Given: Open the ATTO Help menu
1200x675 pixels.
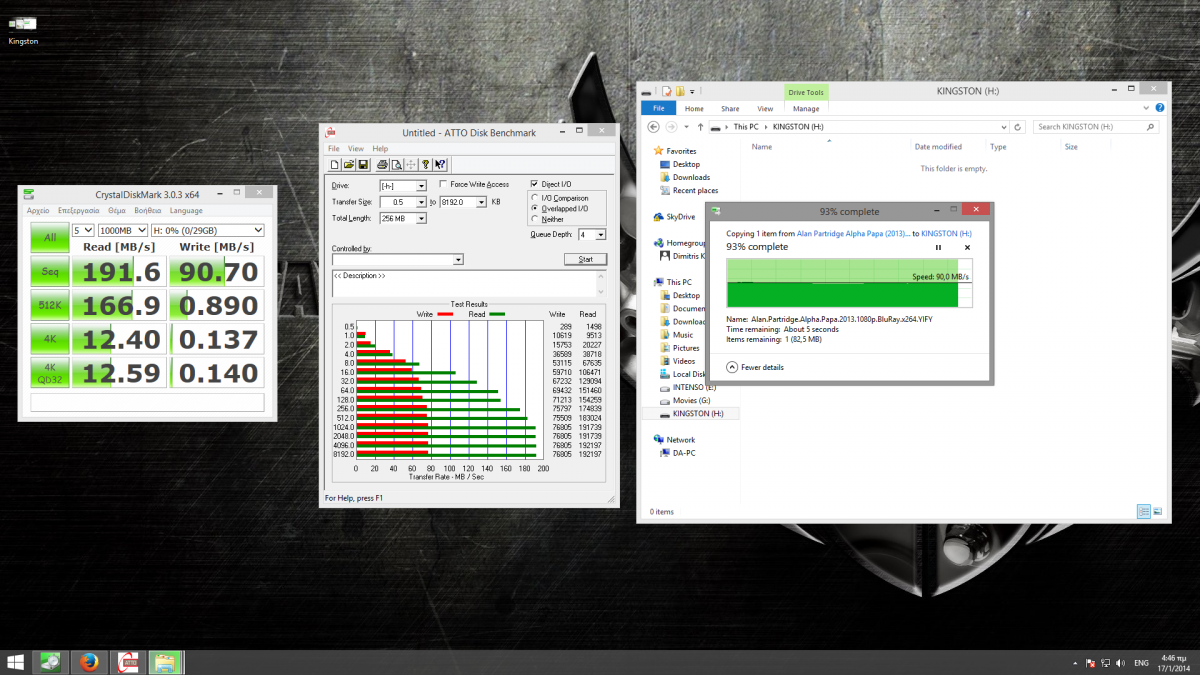Looking at the screenshot, I should [380, 148].
